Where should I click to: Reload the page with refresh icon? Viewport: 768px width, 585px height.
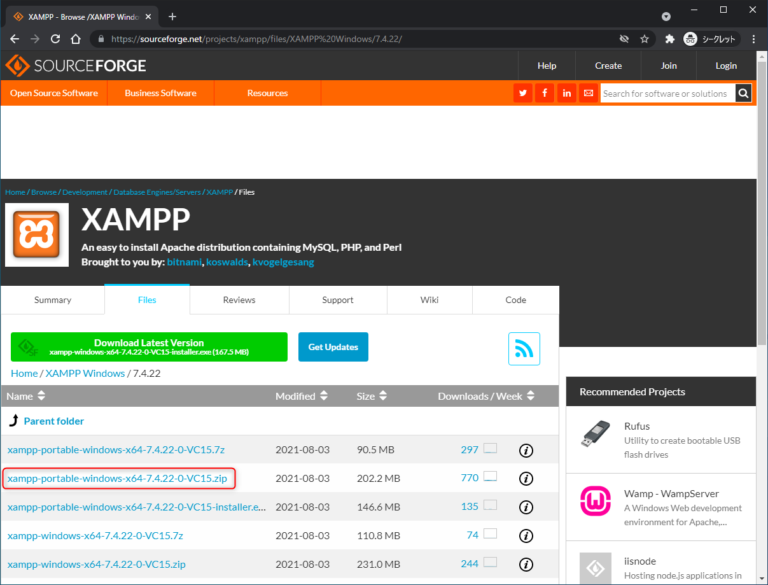(55, 39)
